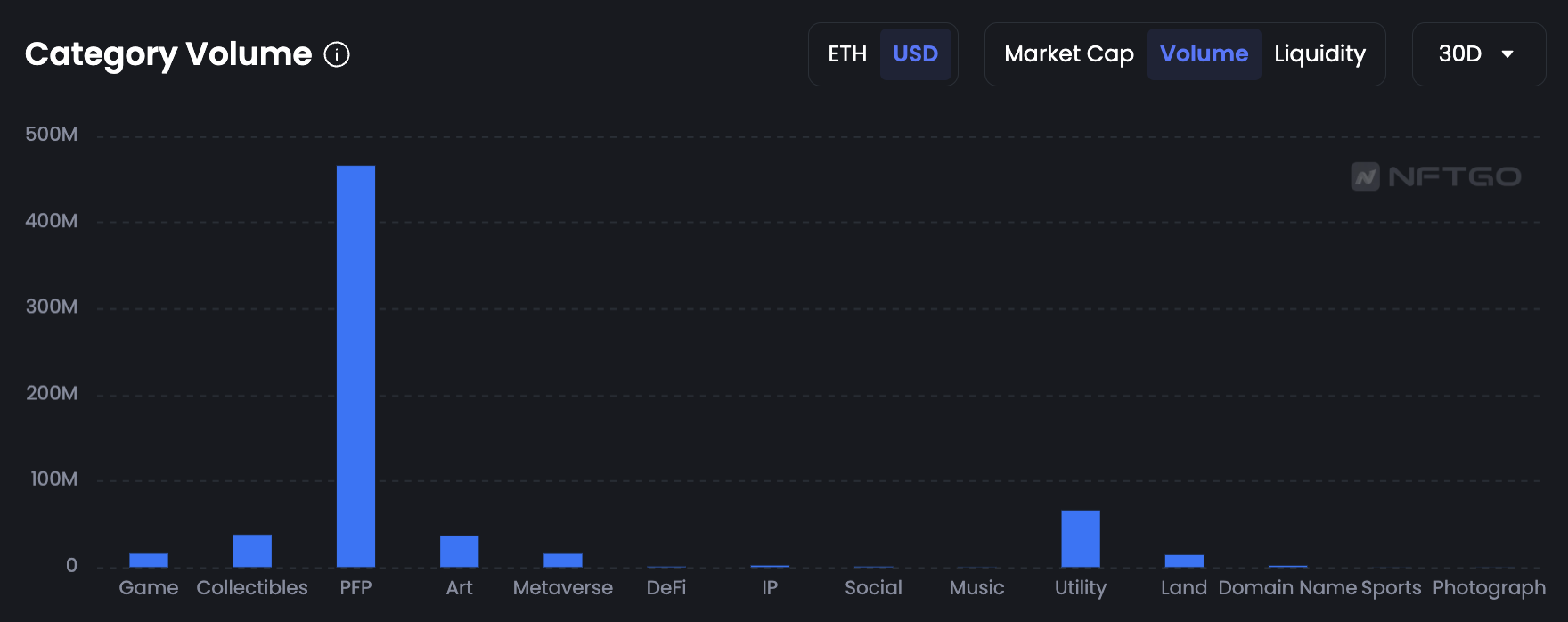Click the Game category bar
The width and height of the screenshot is (1568, 622).
point(149,561)
